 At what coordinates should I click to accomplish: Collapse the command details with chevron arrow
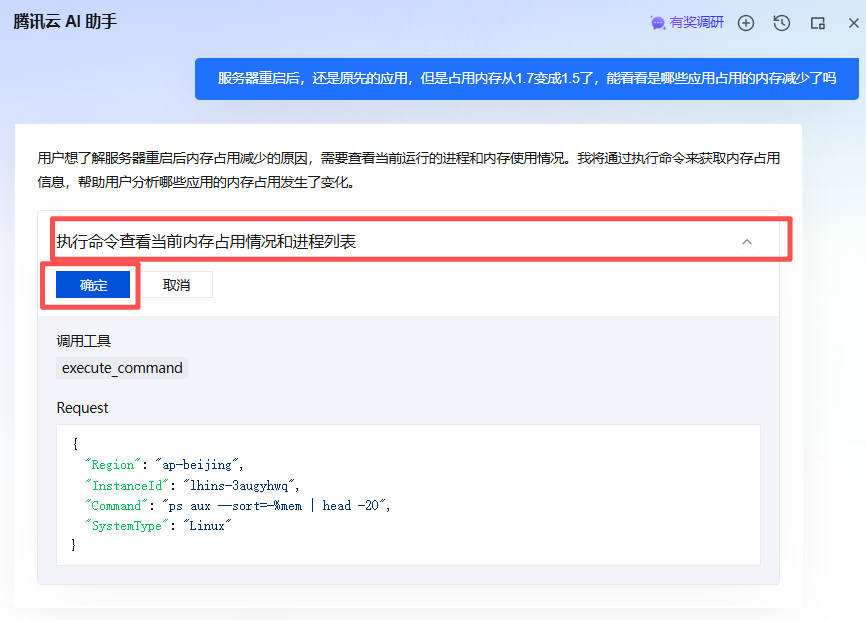click(x=746, y=242)
